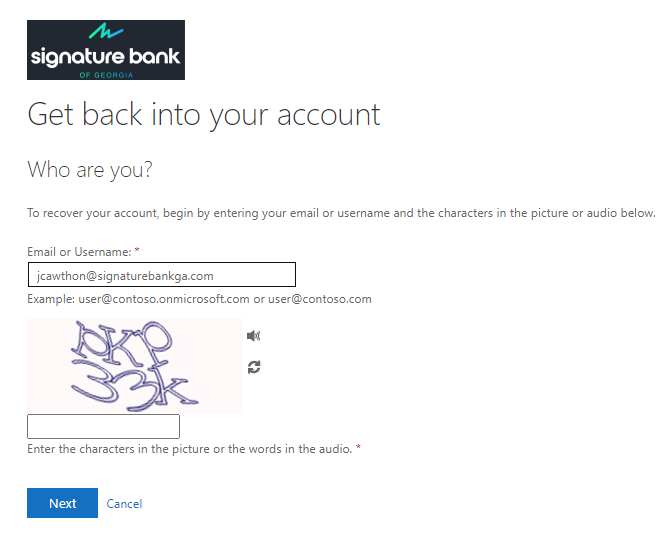This screenshot has height=542, width=672.
Task: Click the 'Email or Username:' label
Action: (79, 252)
